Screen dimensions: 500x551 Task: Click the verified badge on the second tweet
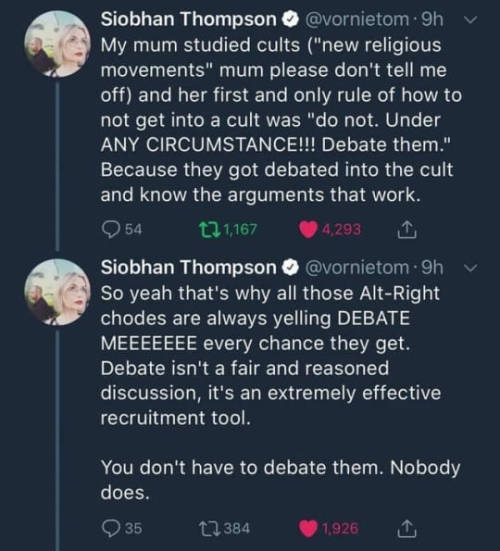click(x=291, y=268)
